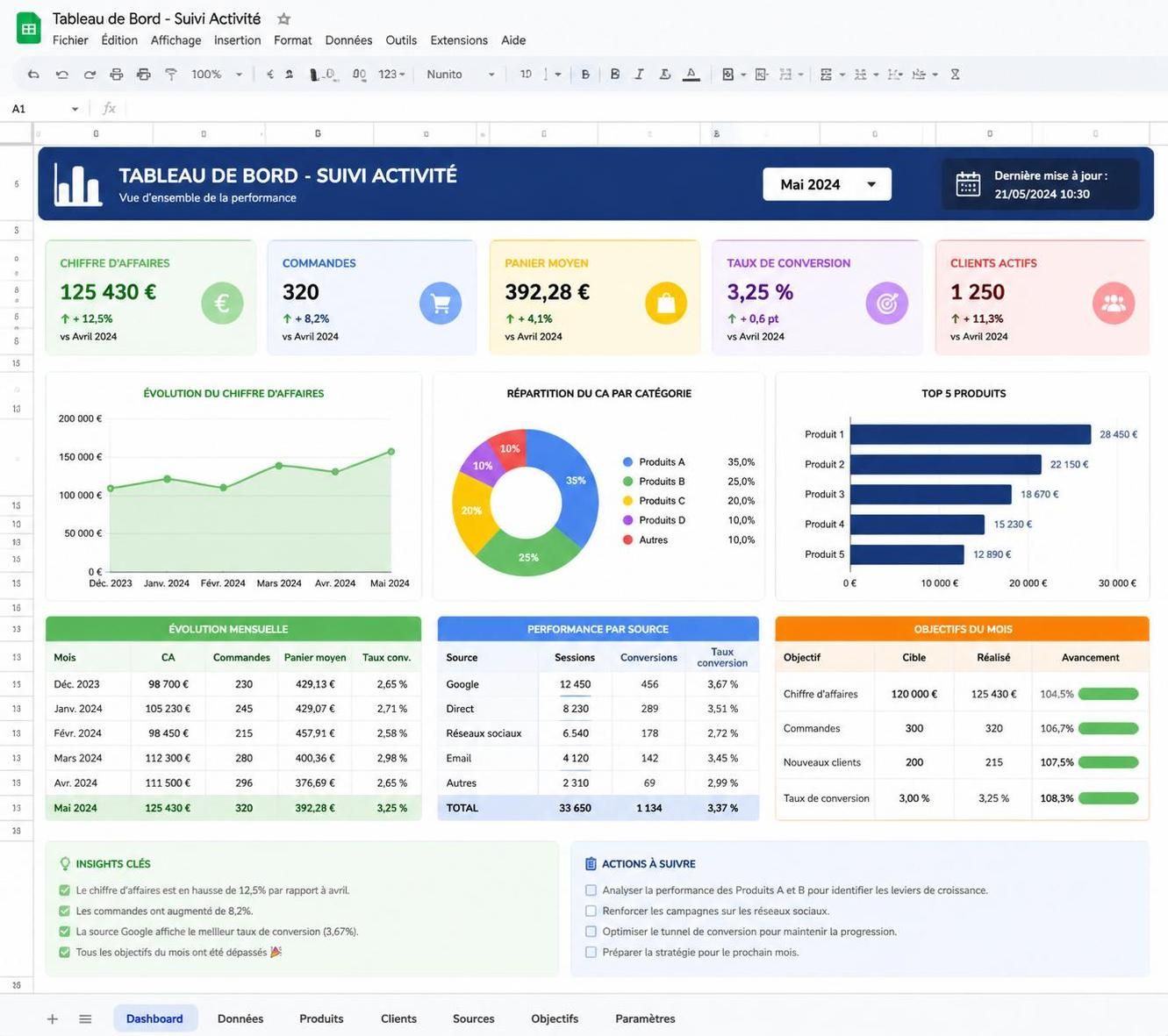Click the fx formula icon

(x=109, y=109)
